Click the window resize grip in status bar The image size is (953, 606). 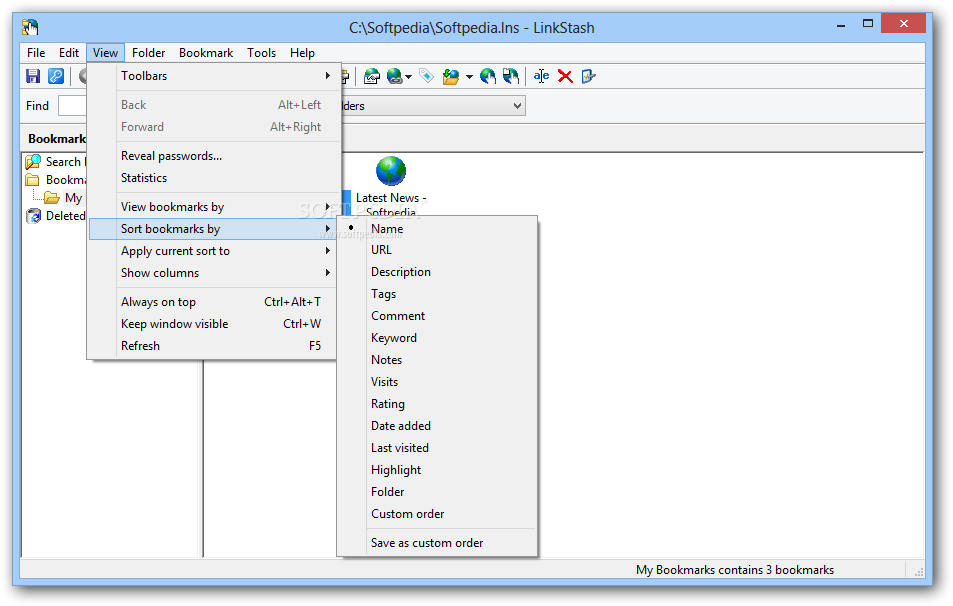coord(919,571)
